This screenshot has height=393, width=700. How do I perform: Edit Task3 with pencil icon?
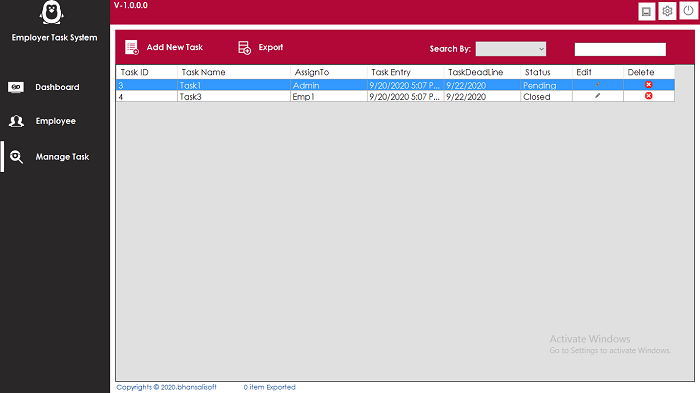coord(597,96)
